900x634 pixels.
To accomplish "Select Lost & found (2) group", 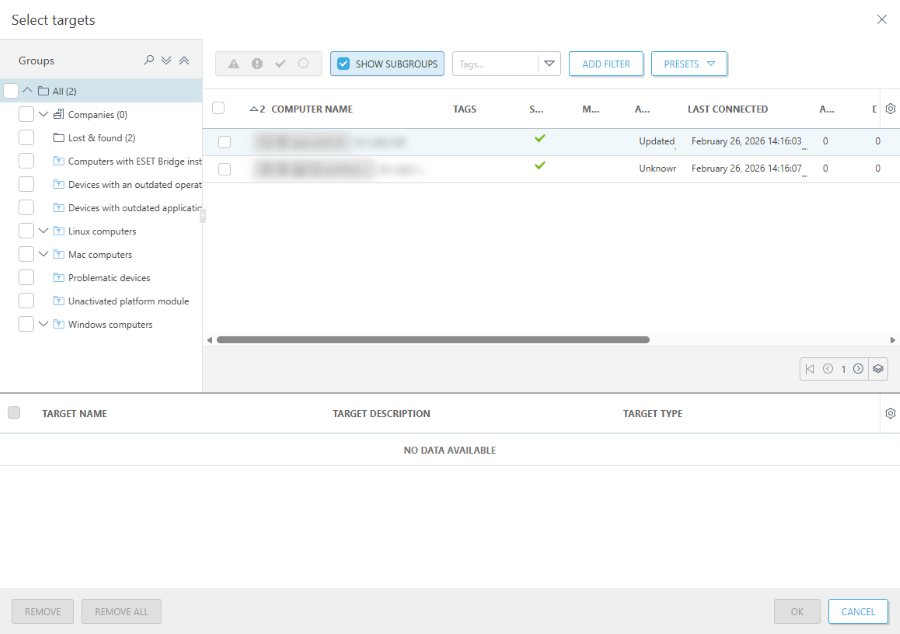I will pyautogui.click(x=102, y=138).
